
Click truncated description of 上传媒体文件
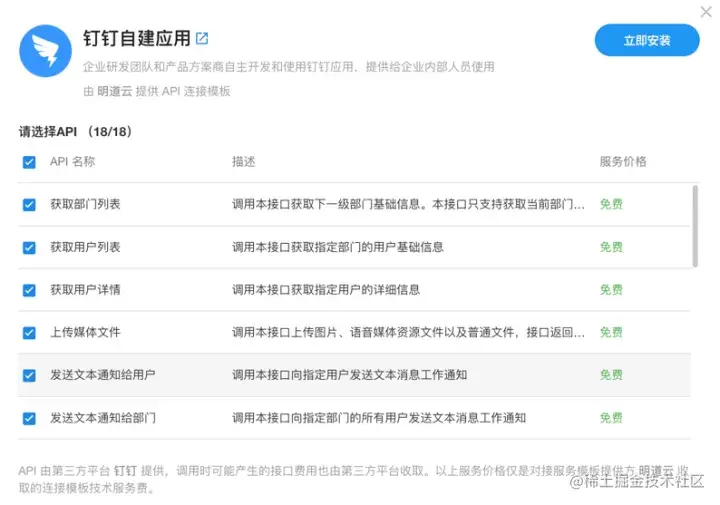tap(408, 332)
